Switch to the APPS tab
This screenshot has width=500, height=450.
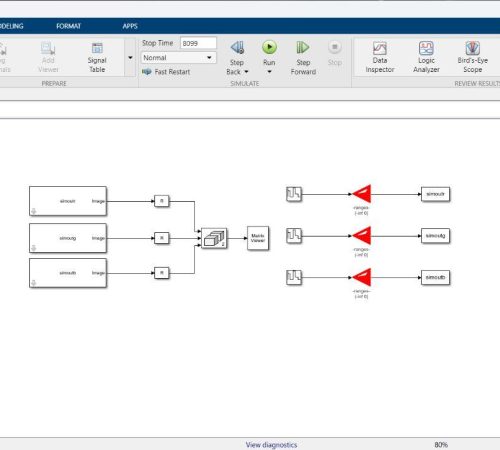(x=130, y=26)
